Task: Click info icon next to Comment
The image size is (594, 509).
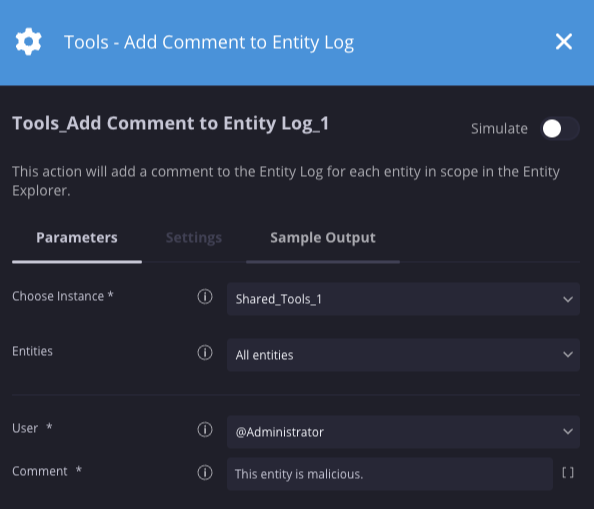Action: pyautogui.click(x=205, y=473)
